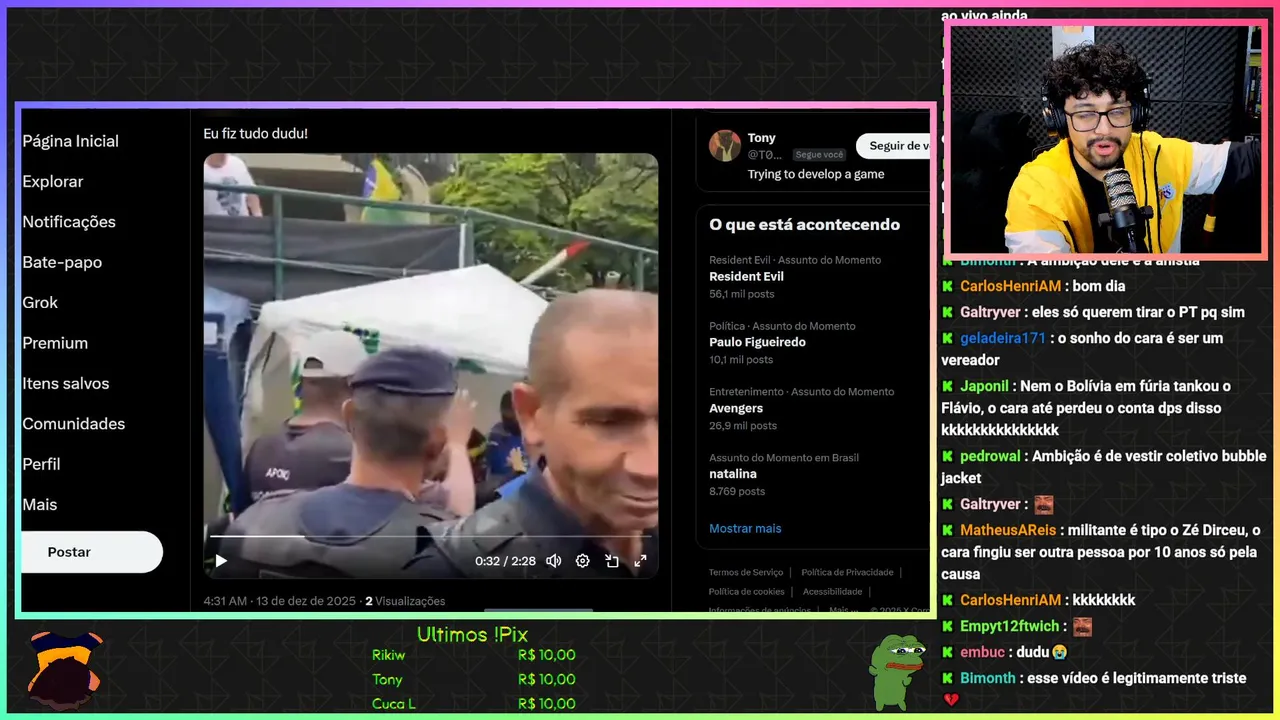
Task: Click the 2 Visualizações count
Action: click(405, 601)
